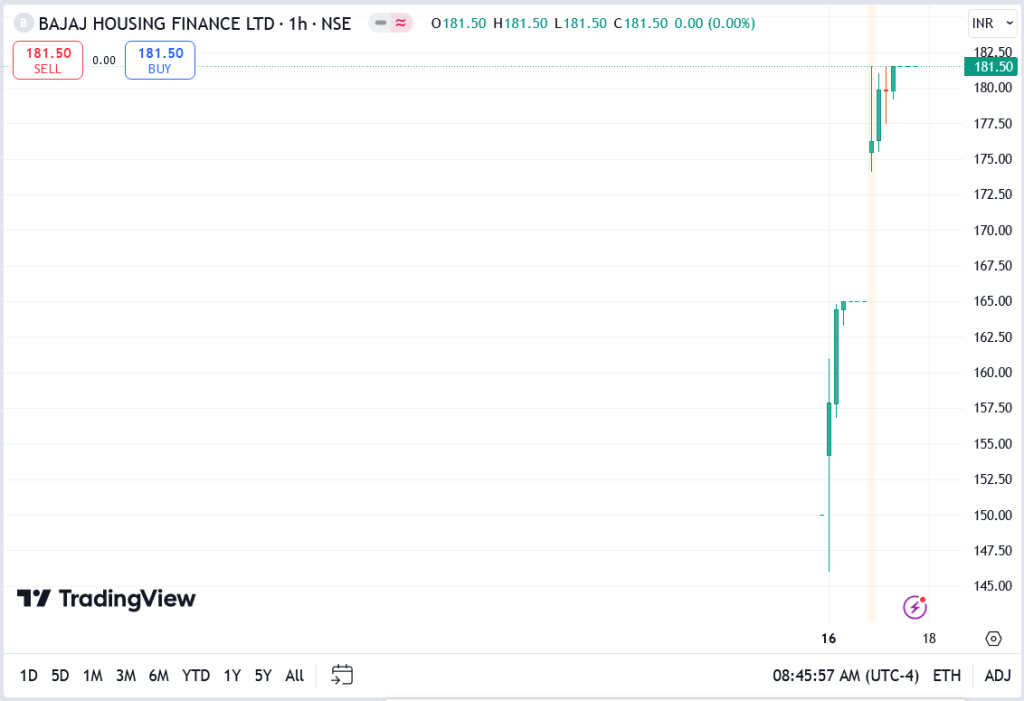Open the go-to-date calendar icon
The height and width of the screenshot is (701, 1024).
click(x=342, y=675)
